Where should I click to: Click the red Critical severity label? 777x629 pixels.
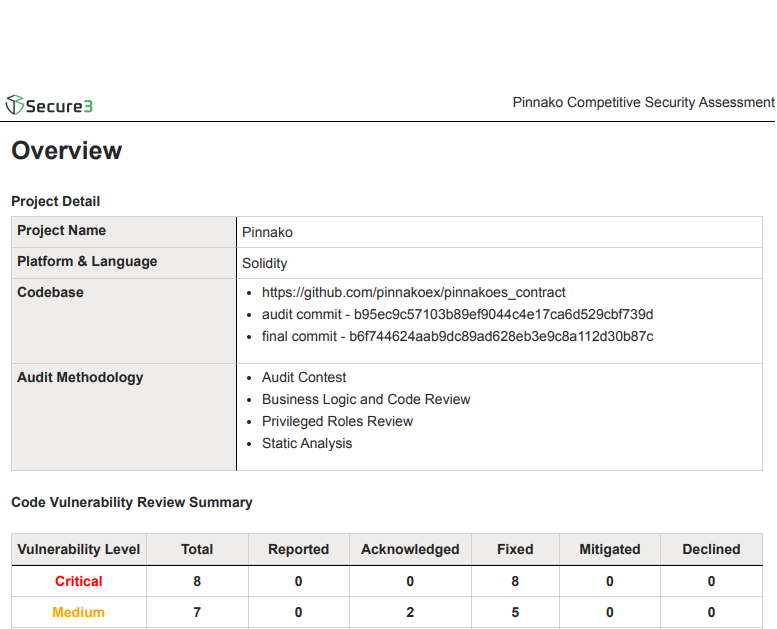(79, 582)
